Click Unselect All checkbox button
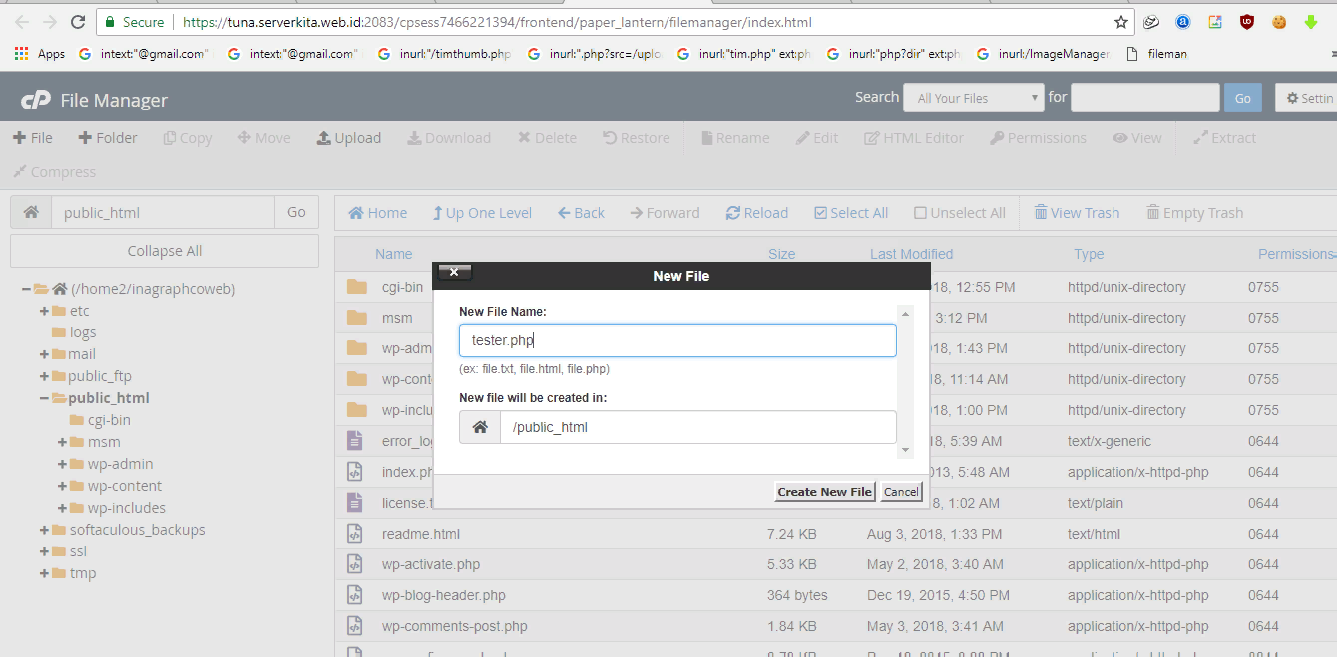This screenshot has width=1337, height=657. click(x=920, y=213)
